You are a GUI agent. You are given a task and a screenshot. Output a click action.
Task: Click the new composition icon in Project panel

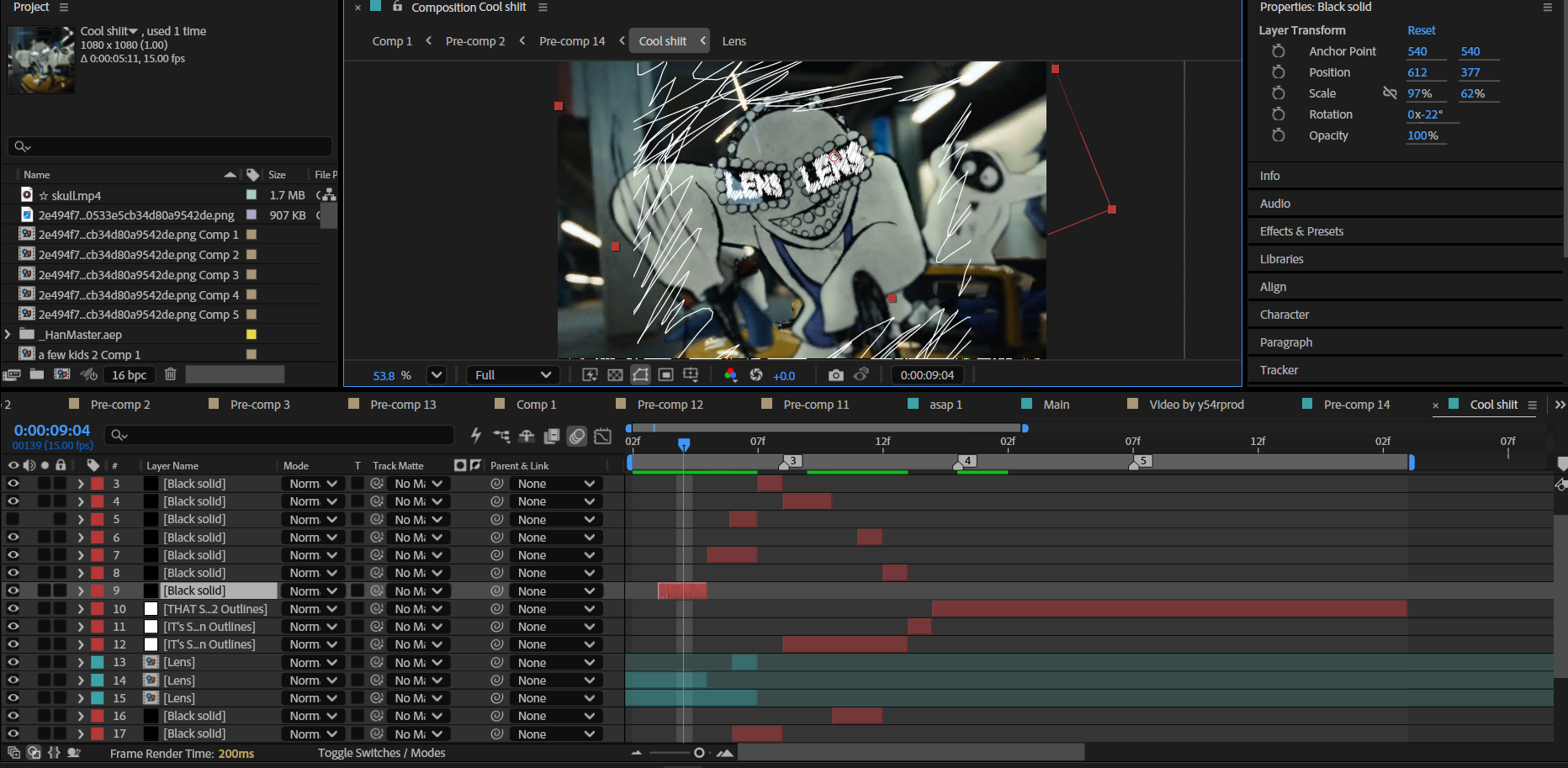62,374
